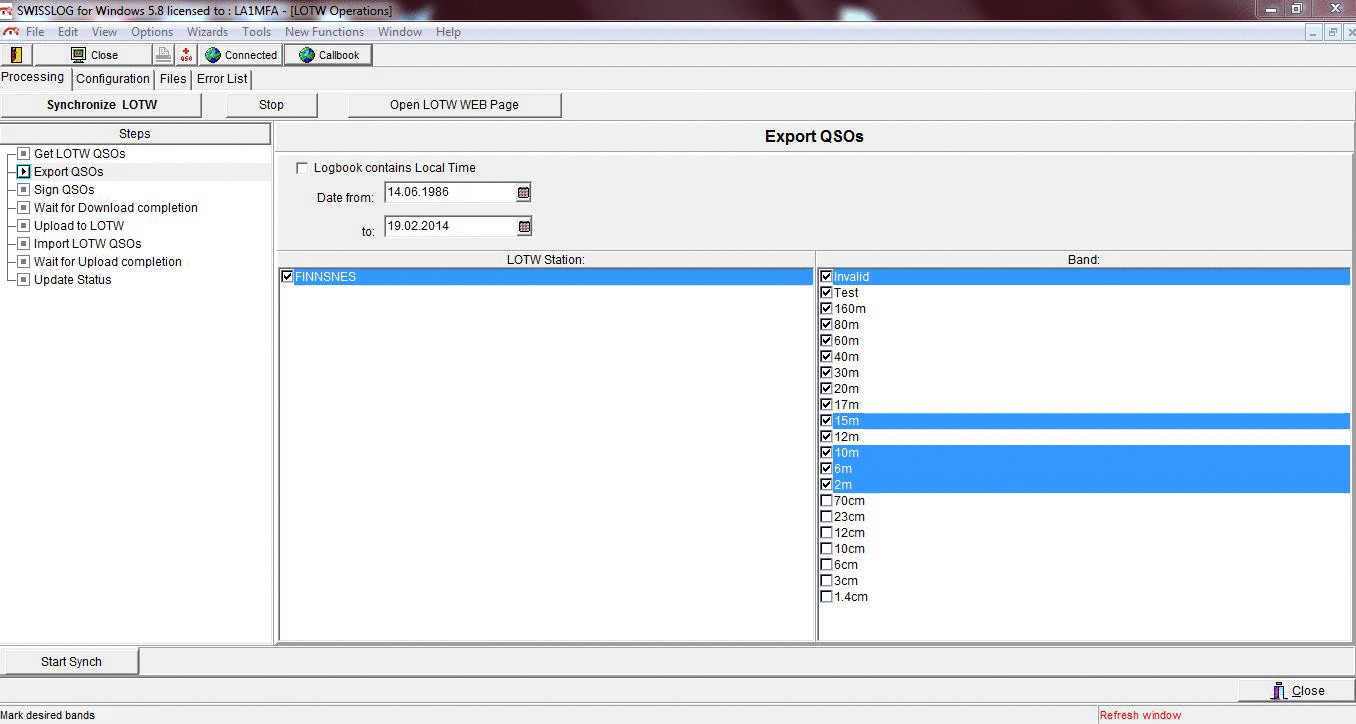Click Open LOTW WEB Page button
This screenshot has width=1356, height=724.
point(455,105)
